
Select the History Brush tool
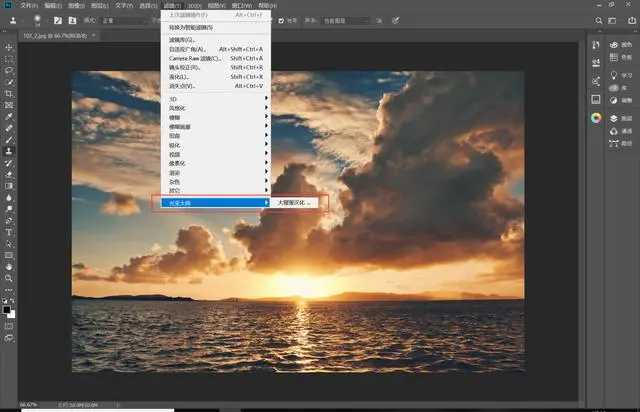[x=9, y=163]
